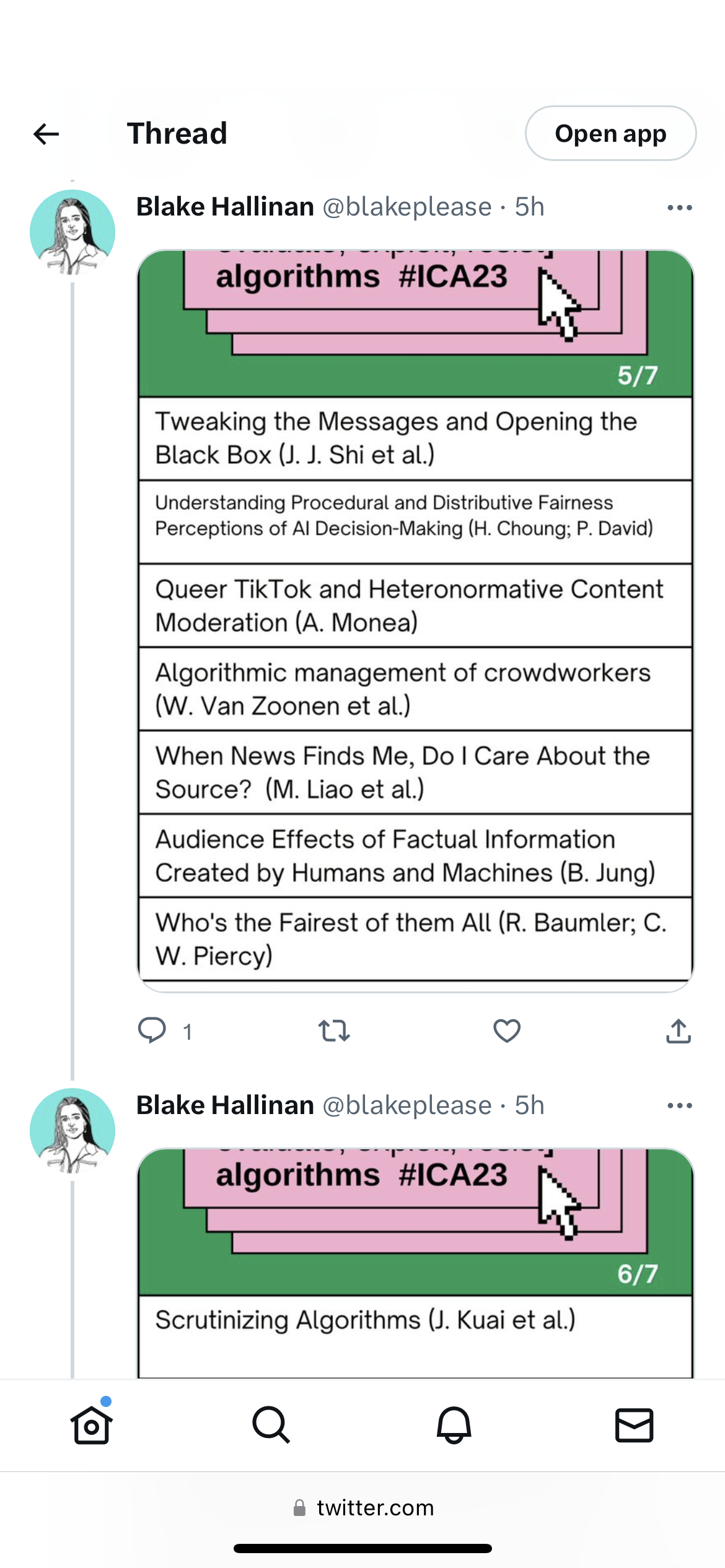The image size is (725, 1568).
Task: Open the Search tab
Action: (271, 1424)
